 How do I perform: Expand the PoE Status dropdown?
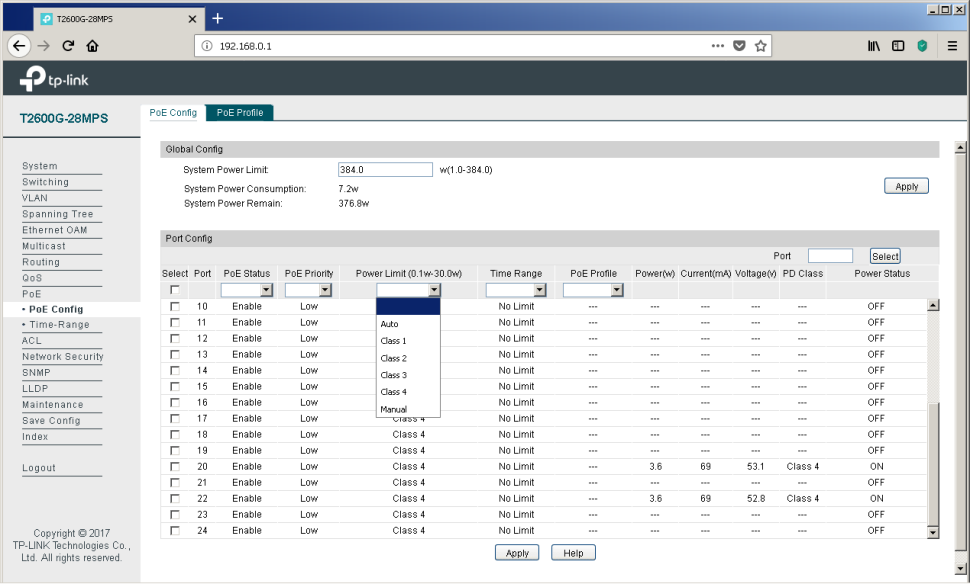click(x=247, y=290)
